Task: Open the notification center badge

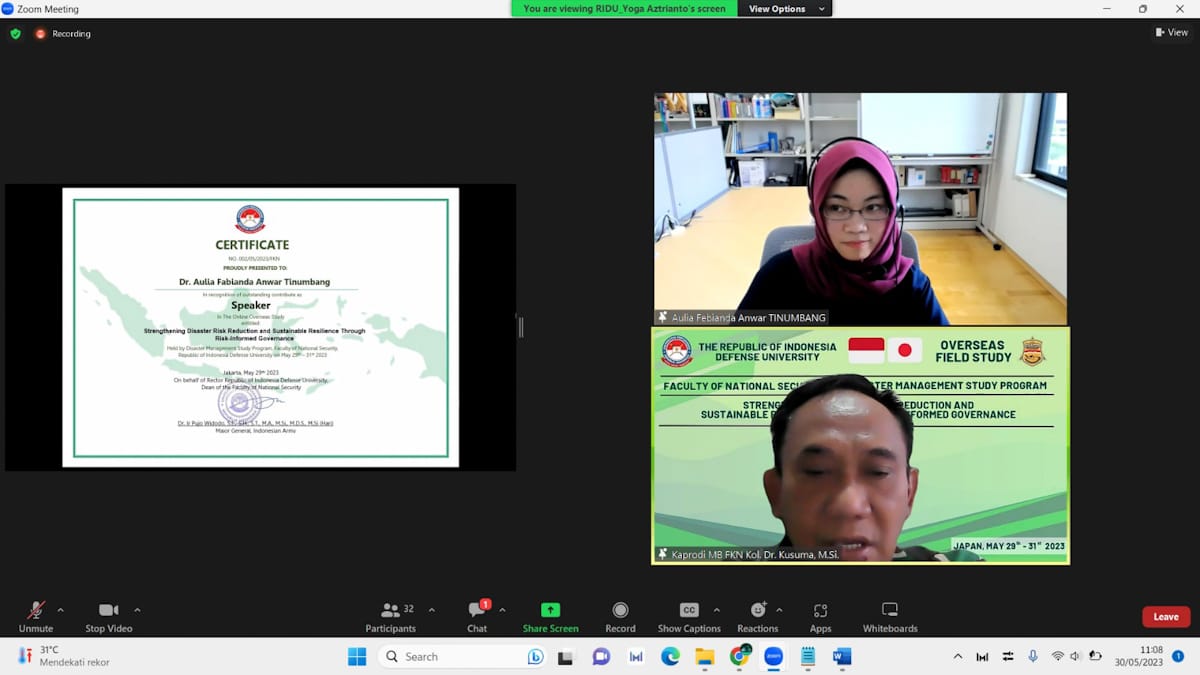Action: [x=1178, y=656]
